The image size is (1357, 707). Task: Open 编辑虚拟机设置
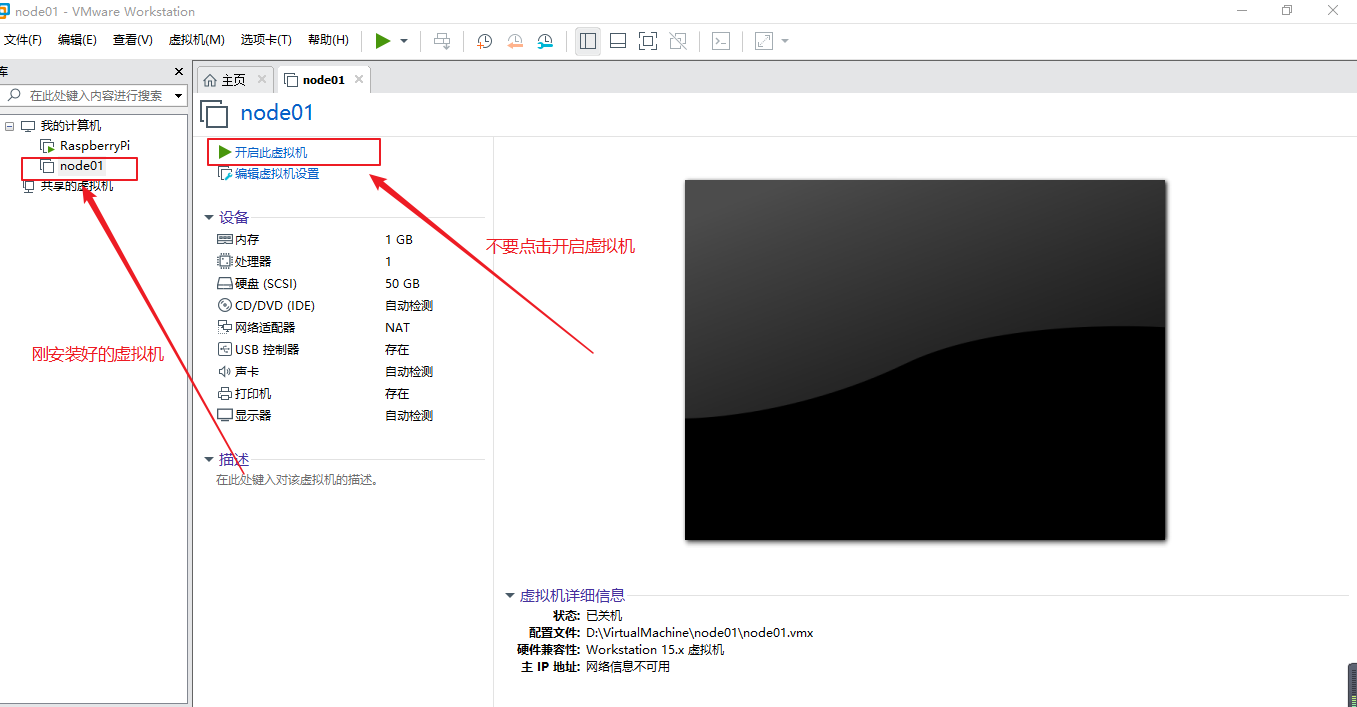point(277,173)
